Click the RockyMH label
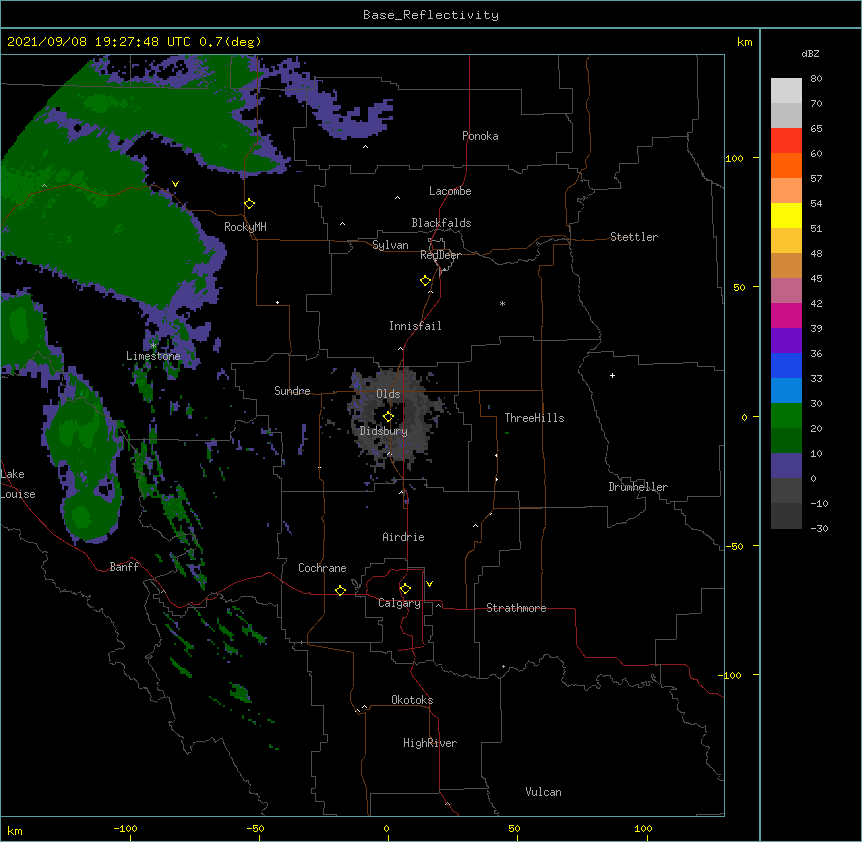Screen dimensions: 862x842 click(x=245, y=227)
